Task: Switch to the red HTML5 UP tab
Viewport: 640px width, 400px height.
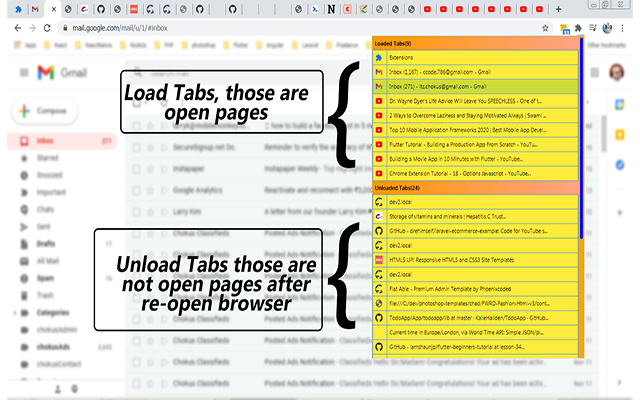Action: (x=133, y=9)
